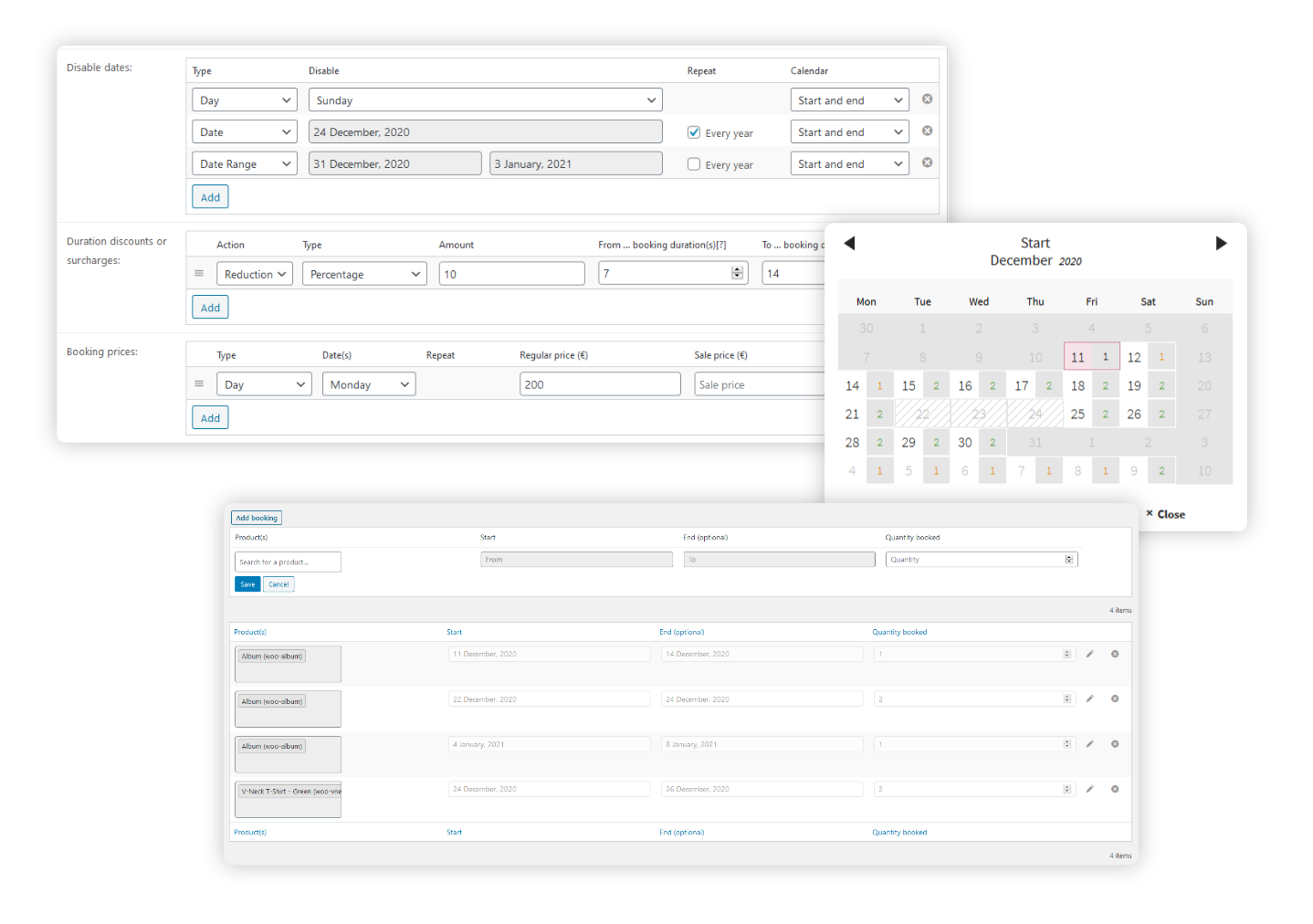
Task: Edit the first Album booking entry
Action: pyautogui.click(x=1089, y=654)
